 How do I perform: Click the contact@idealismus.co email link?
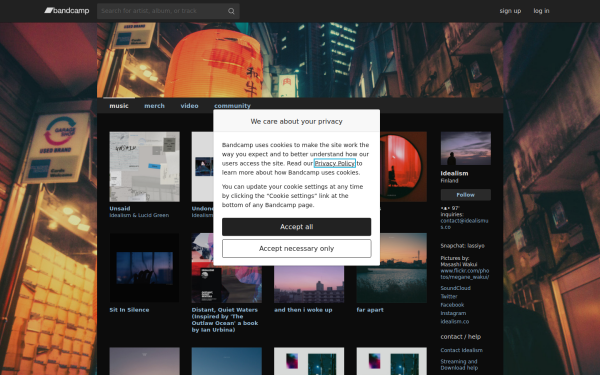[x=464, y=224]
